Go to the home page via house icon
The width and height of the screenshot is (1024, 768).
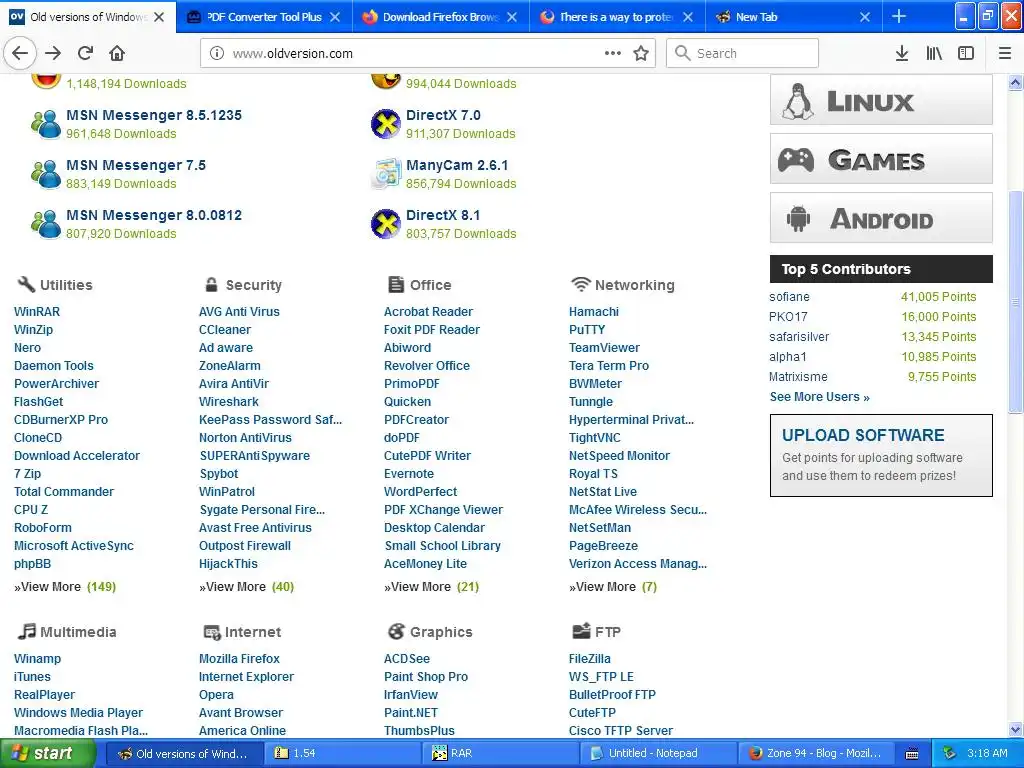tap(117, 54)
